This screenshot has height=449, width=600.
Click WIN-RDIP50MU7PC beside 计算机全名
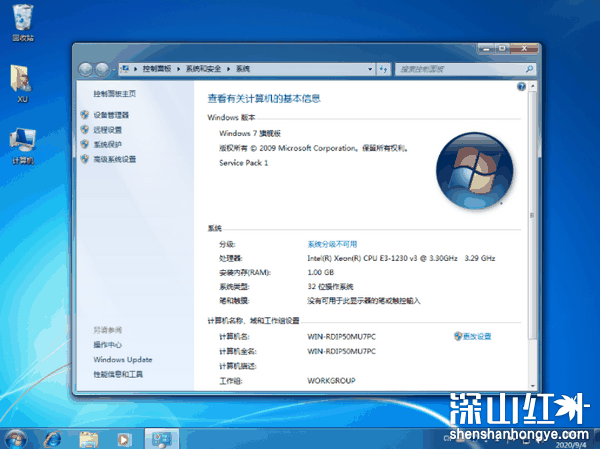(x=341, y=351)
